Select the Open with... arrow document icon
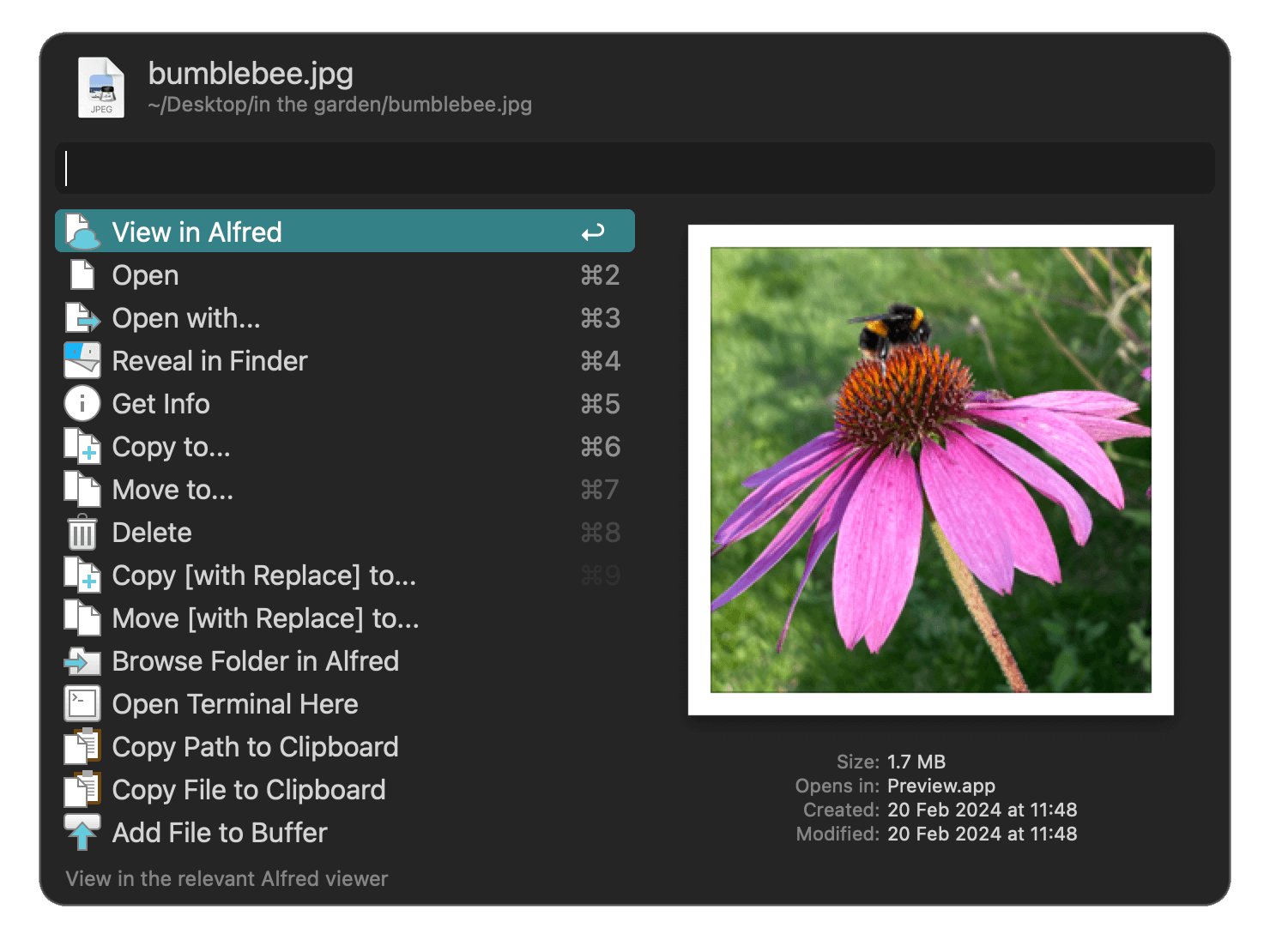 [x=82, y=317]
